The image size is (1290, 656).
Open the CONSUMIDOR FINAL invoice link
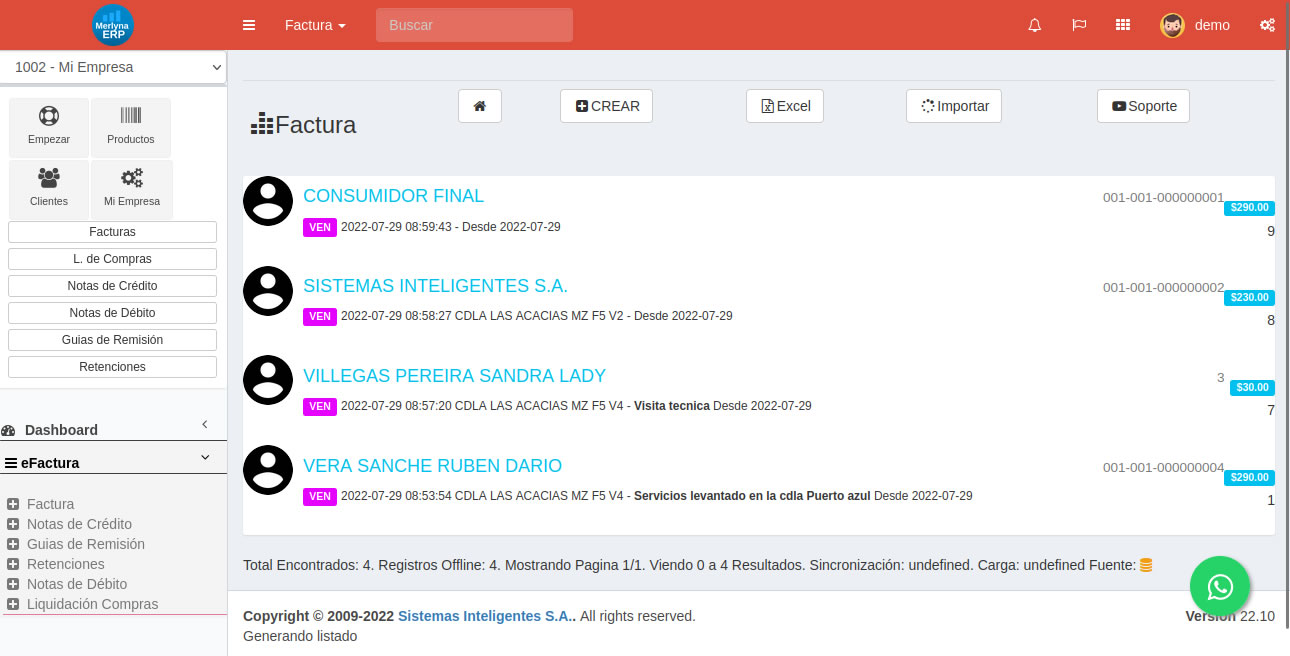(393, 196)
